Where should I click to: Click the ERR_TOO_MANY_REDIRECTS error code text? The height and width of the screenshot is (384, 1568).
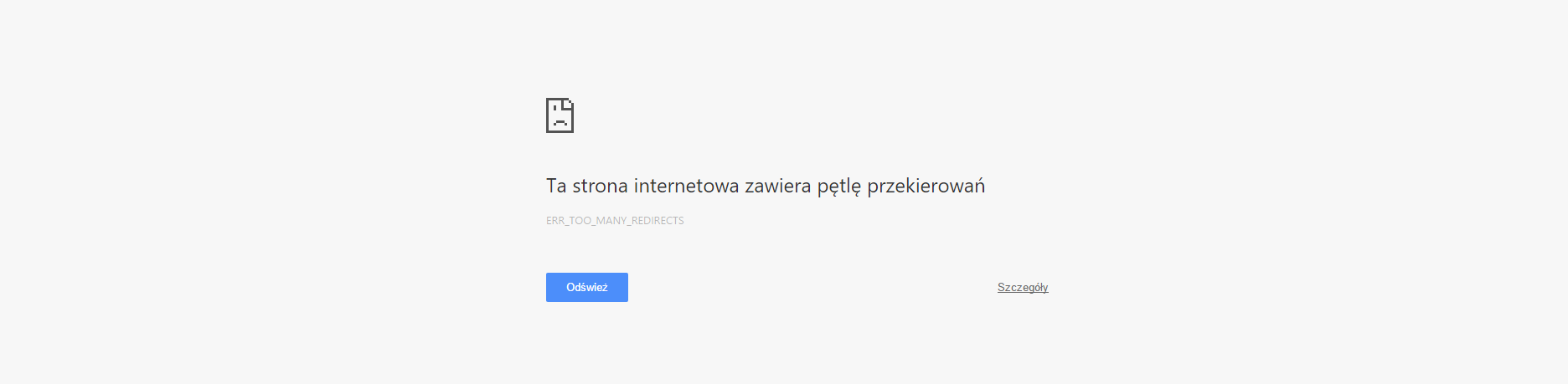[615, 221]
